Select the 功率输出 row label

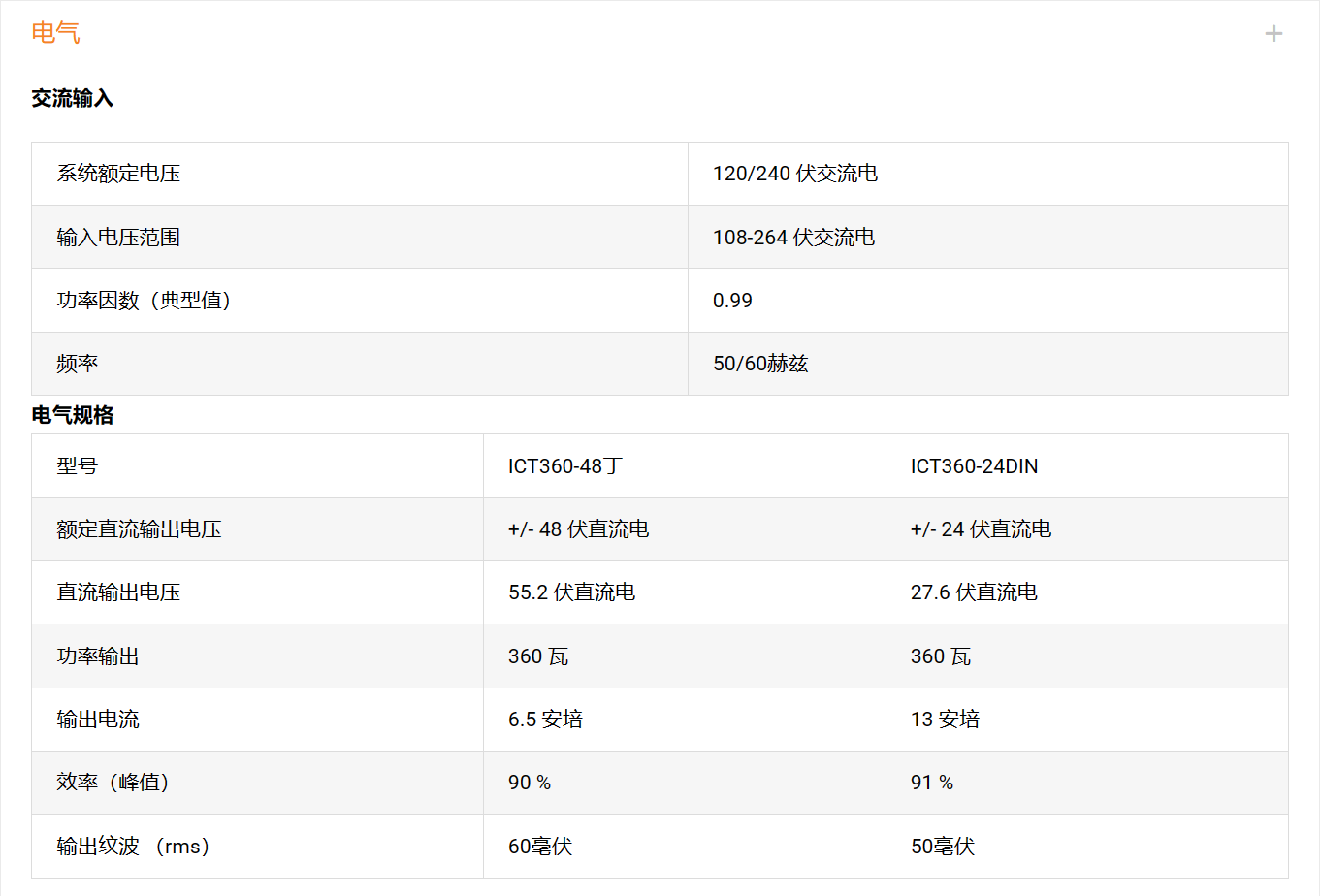coord(98,656)
